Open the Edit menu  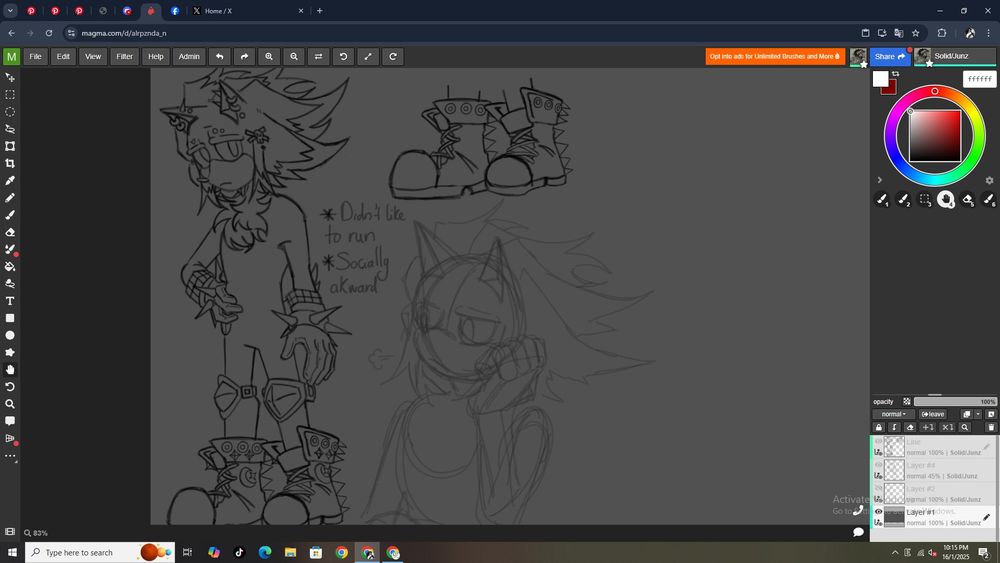[63, 57]
